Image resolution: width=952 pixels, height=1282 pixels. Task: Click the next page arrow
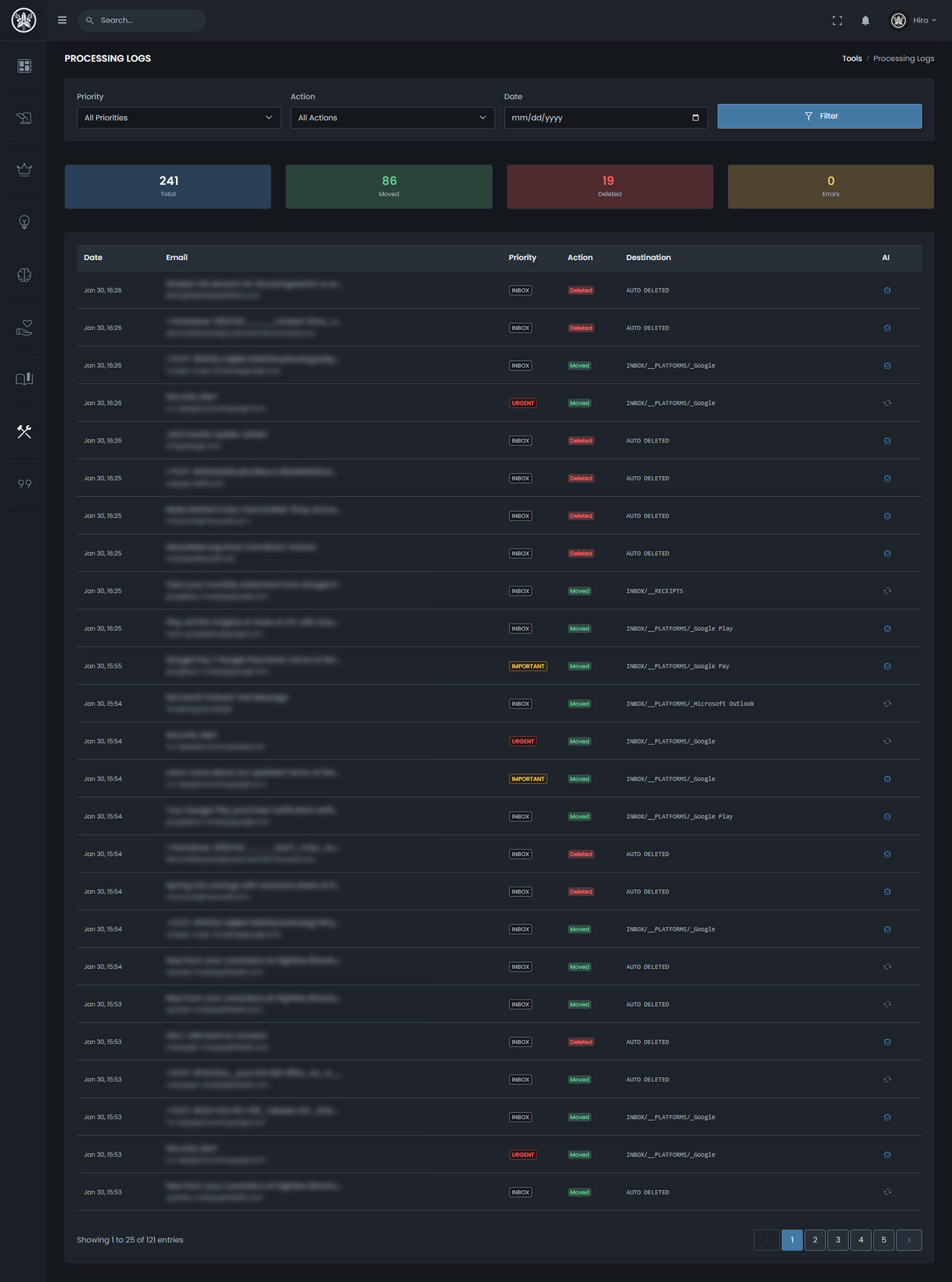pos(908,1240)
